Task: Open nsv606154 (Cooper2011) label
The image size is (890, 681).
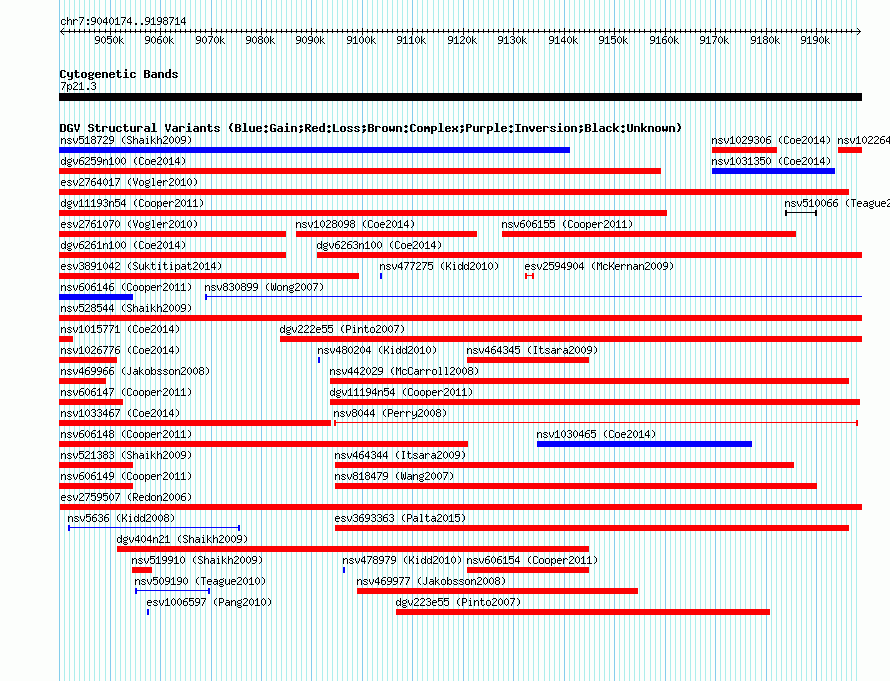Action: 532,560
